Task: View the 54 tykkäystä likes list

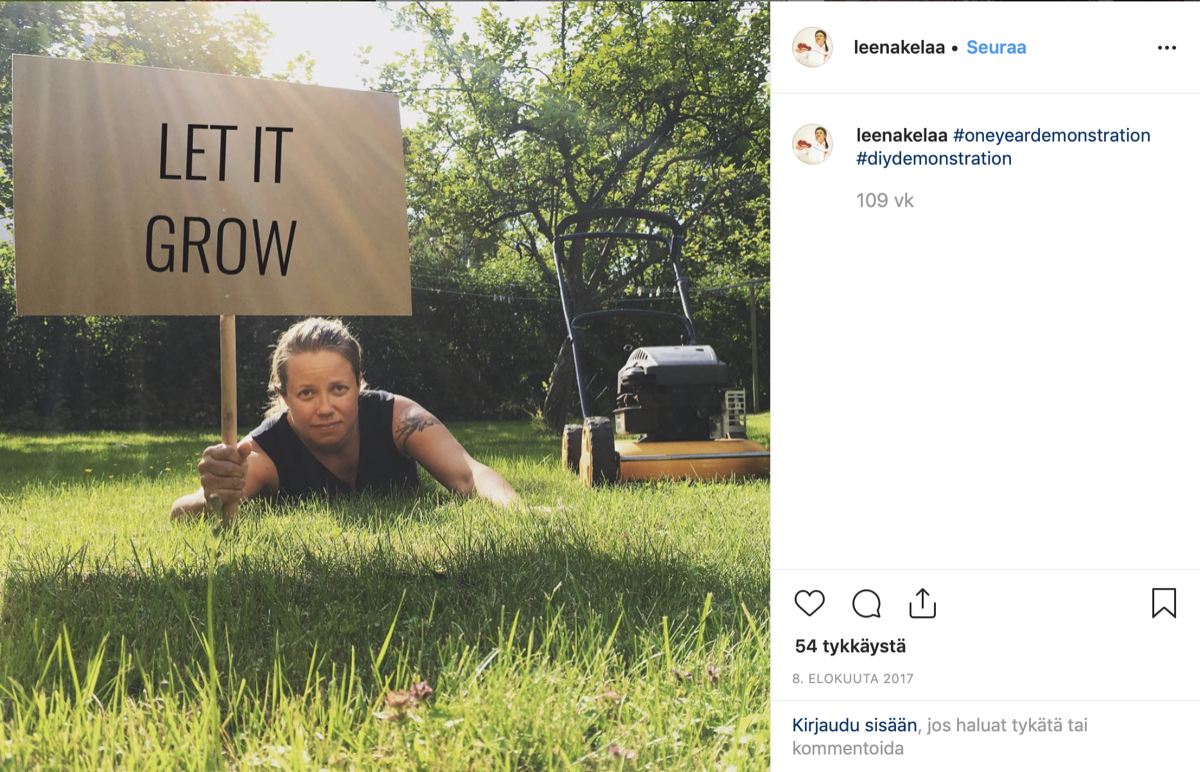Action: 850,646
